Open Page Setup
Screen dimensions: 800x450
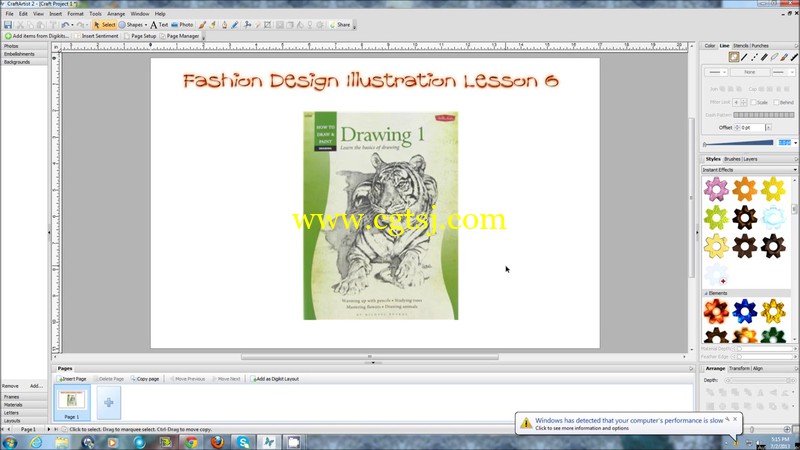pyautogui.click(x=140, y=36)
